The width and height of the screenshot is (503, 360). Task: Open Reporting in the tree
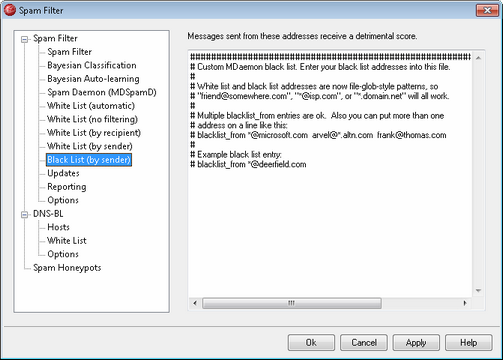coord(67,187)
